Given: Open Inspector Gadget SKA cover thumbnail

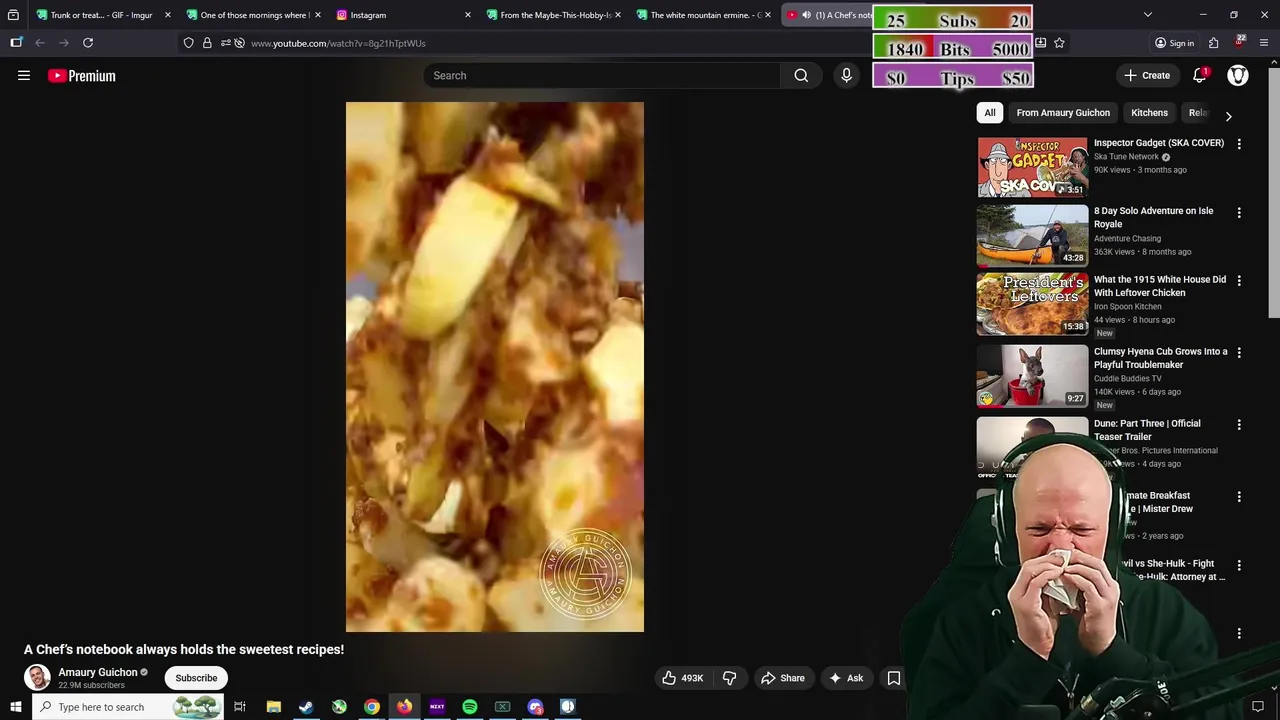Looking at the screenshot, I should [x=1032, y=167].
